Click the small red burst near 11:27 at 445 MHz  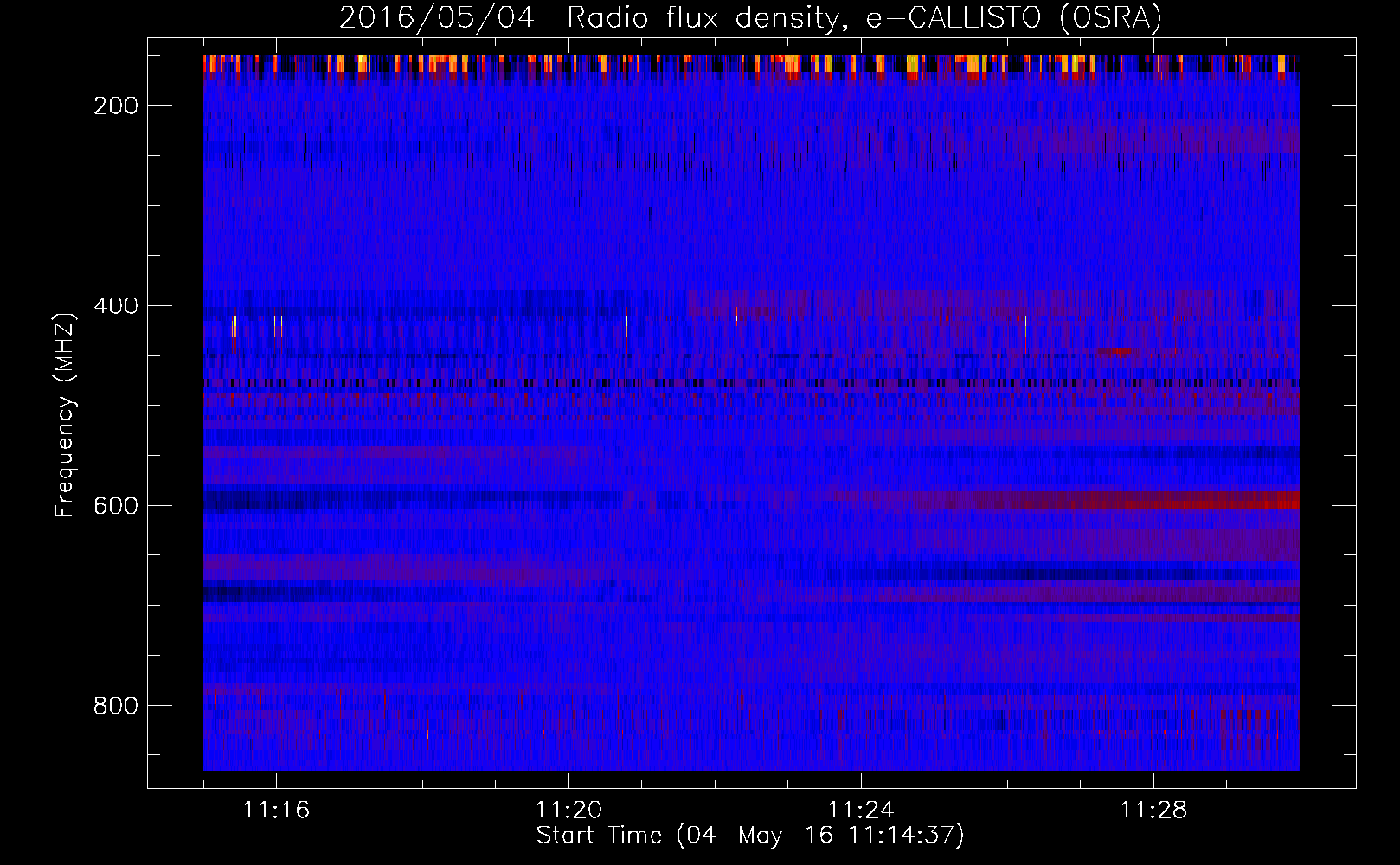1115,351
